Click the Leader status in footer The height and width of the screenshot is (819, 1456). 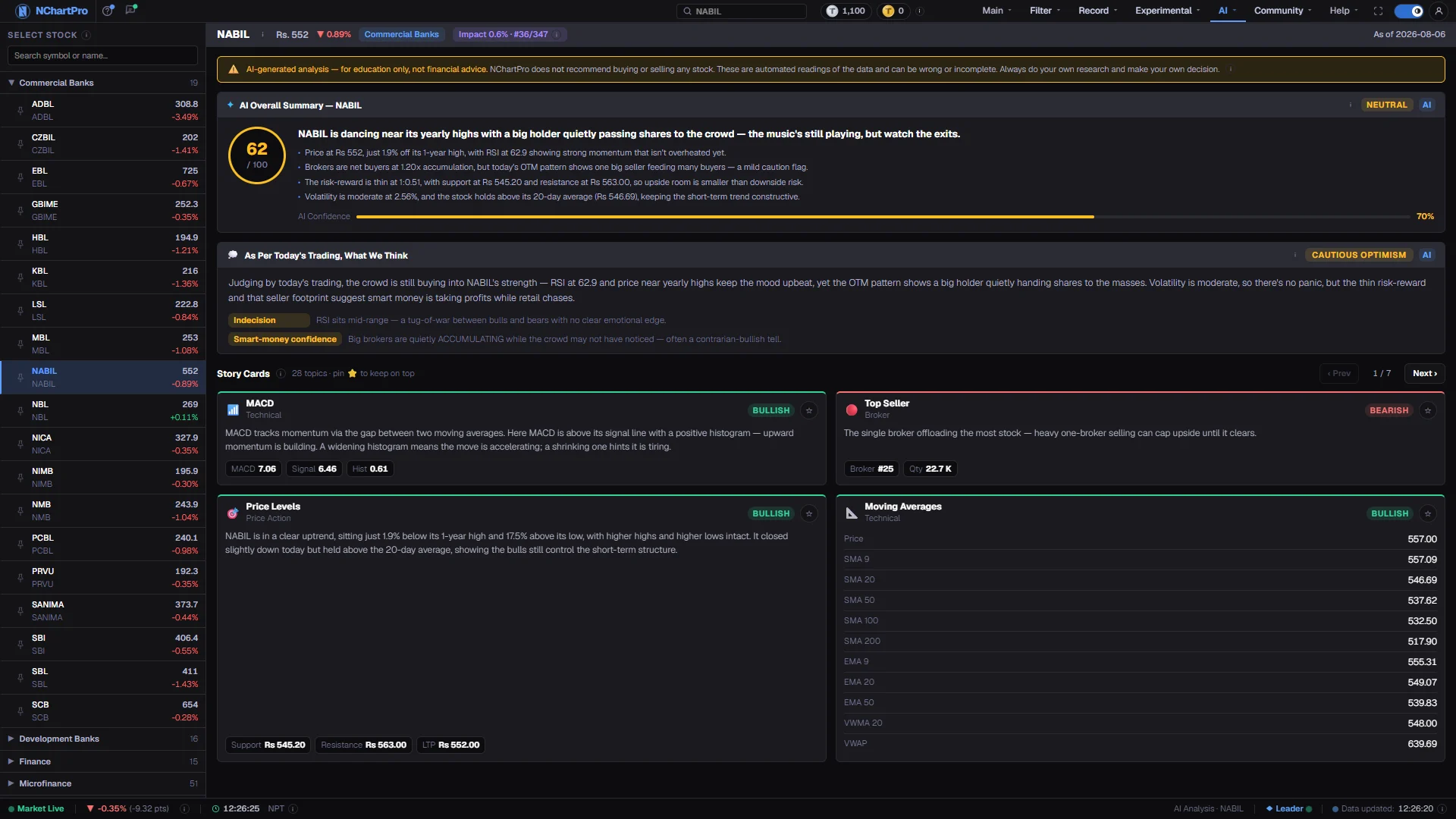pyautogui.click(x=1288, y=808)
